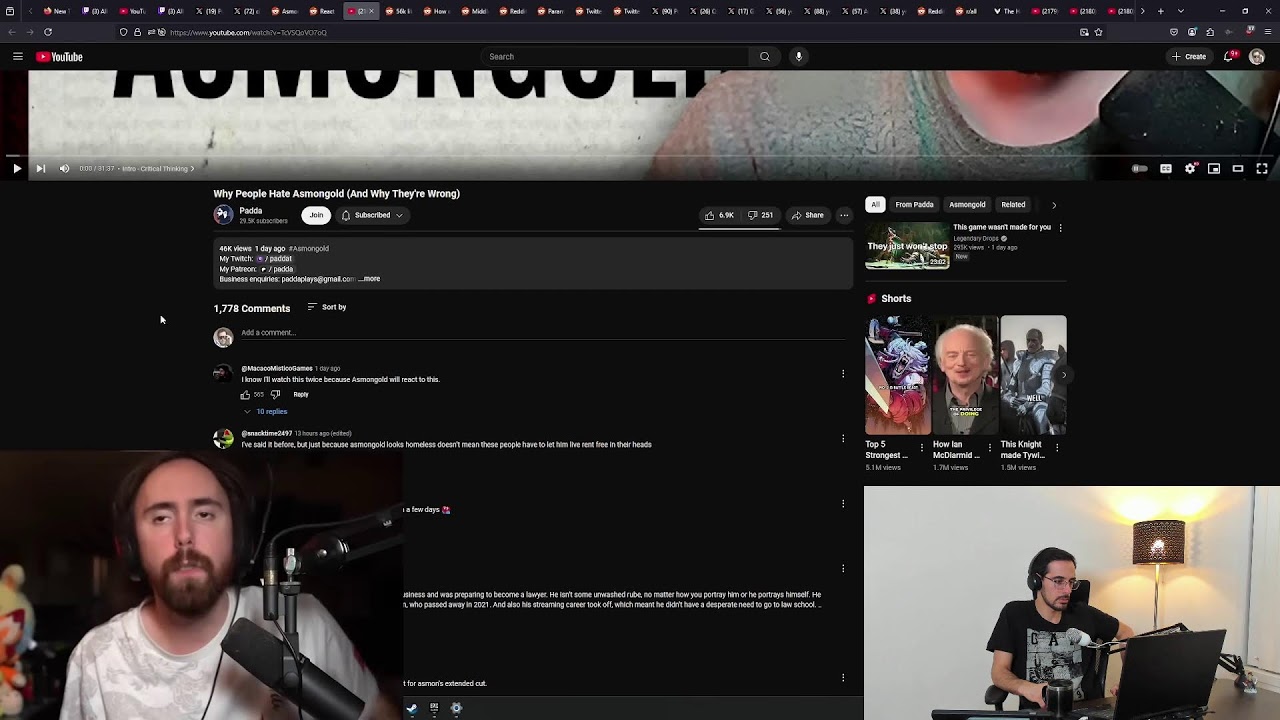
Task: Reload the page in browser
Action: tap(47, 32)
